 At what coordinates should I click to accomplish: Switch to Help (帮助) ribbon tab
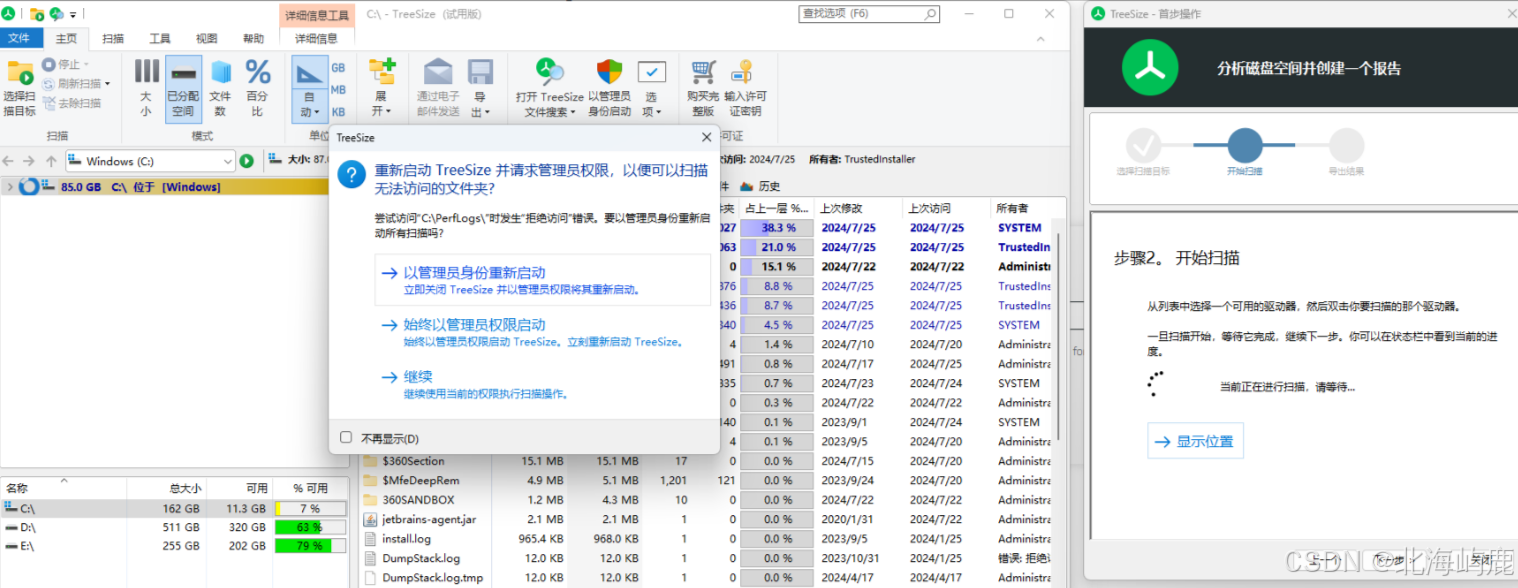tap(254, 39)
